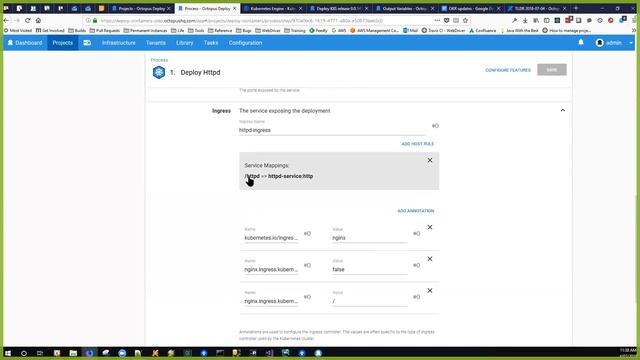Open the Library nav item

pos(184,43)
